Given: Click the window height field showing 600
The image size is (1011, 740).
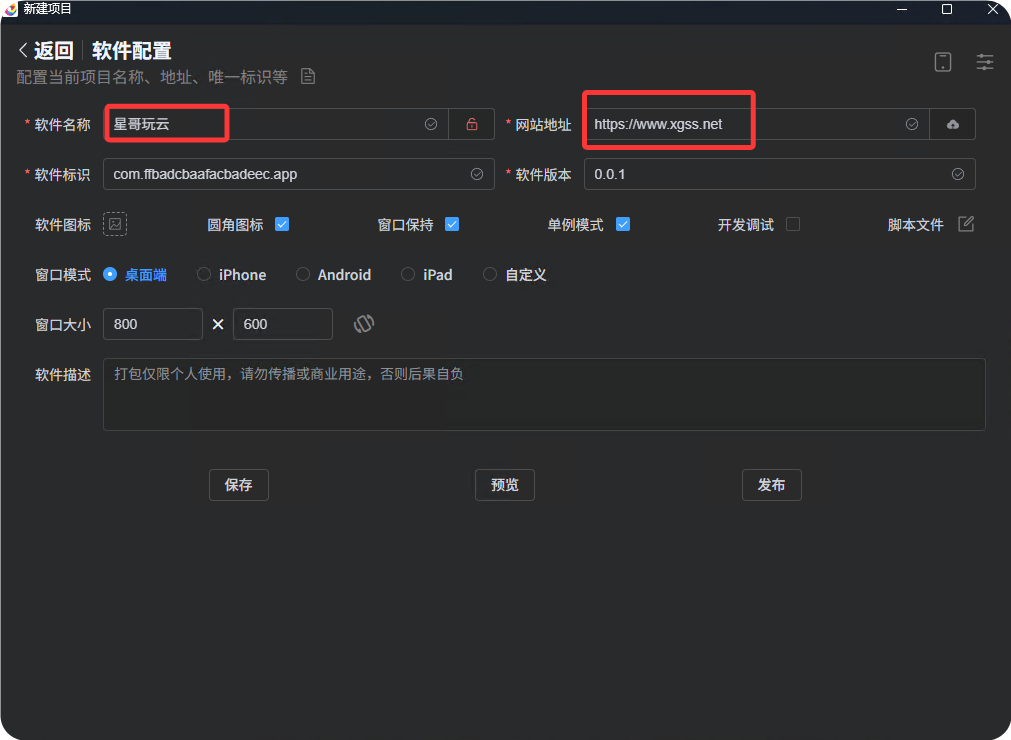Looking at the screenshot, I should [x=282, y=324].
